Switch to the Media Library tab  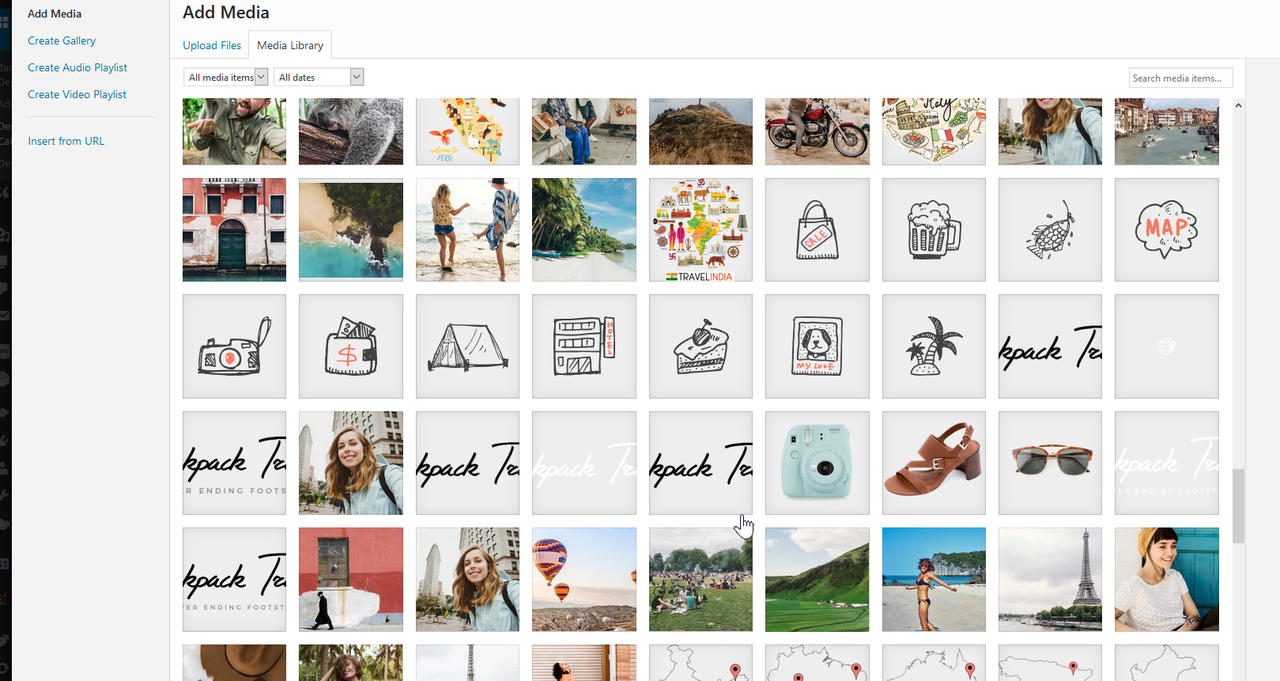pyautogui.click(x=290, y=45)
